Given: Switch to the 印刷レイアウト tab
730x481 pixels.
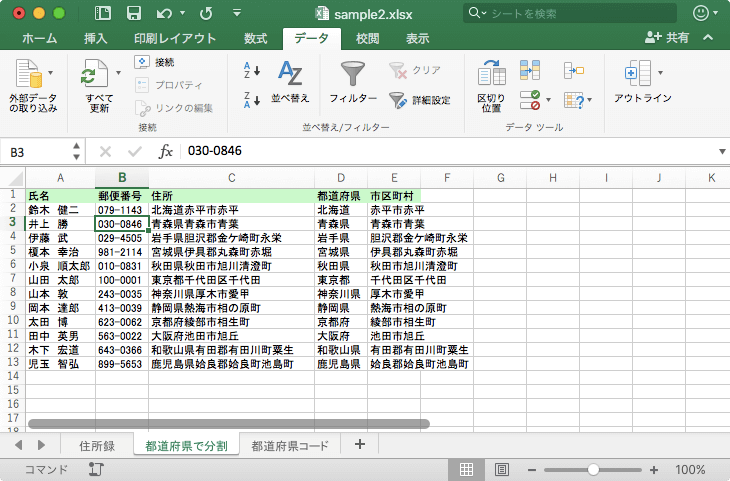Looking at the screenshot, I should (x=175, y=38).
